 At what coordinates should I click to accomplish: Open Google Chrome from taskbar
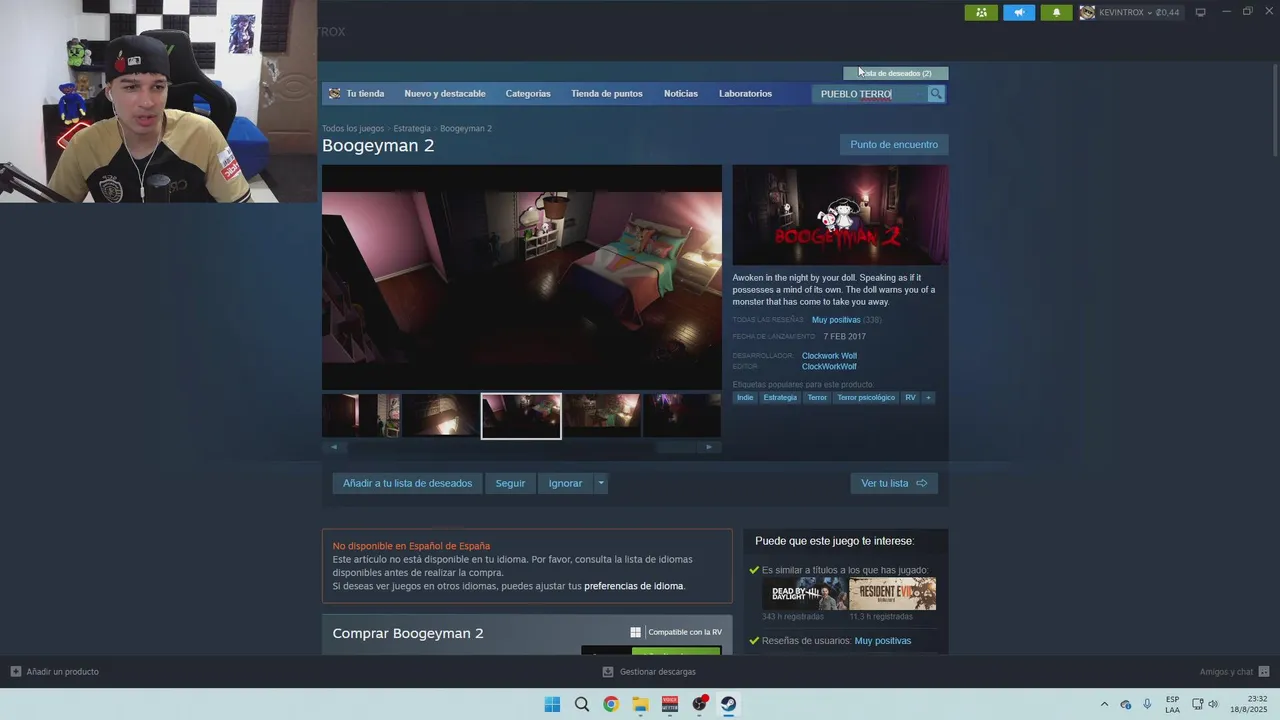pyautogui.click(x=611, y=704)
